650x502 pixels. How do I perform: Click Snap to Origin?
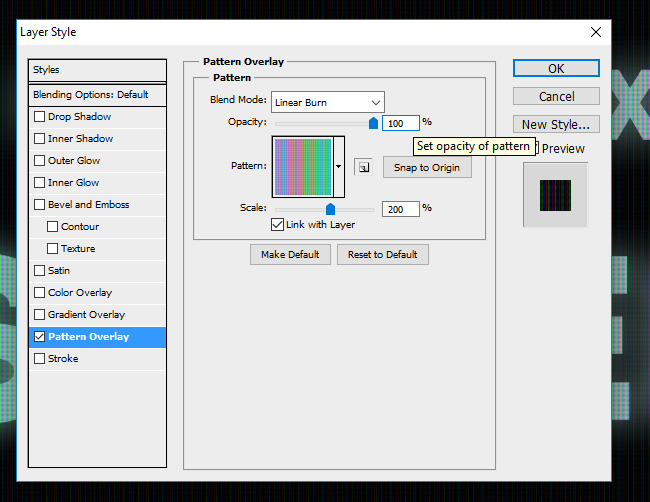click(x=427, y=167)
